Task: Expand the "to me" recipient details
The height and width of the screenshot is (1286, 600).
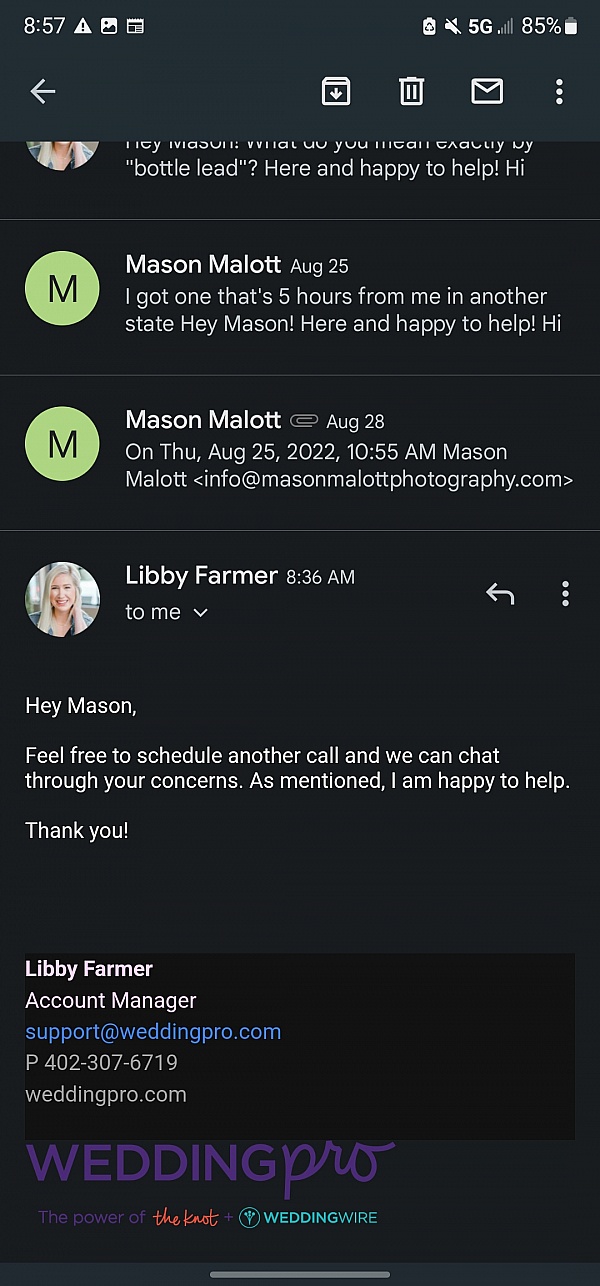Action: click(200, 612)
